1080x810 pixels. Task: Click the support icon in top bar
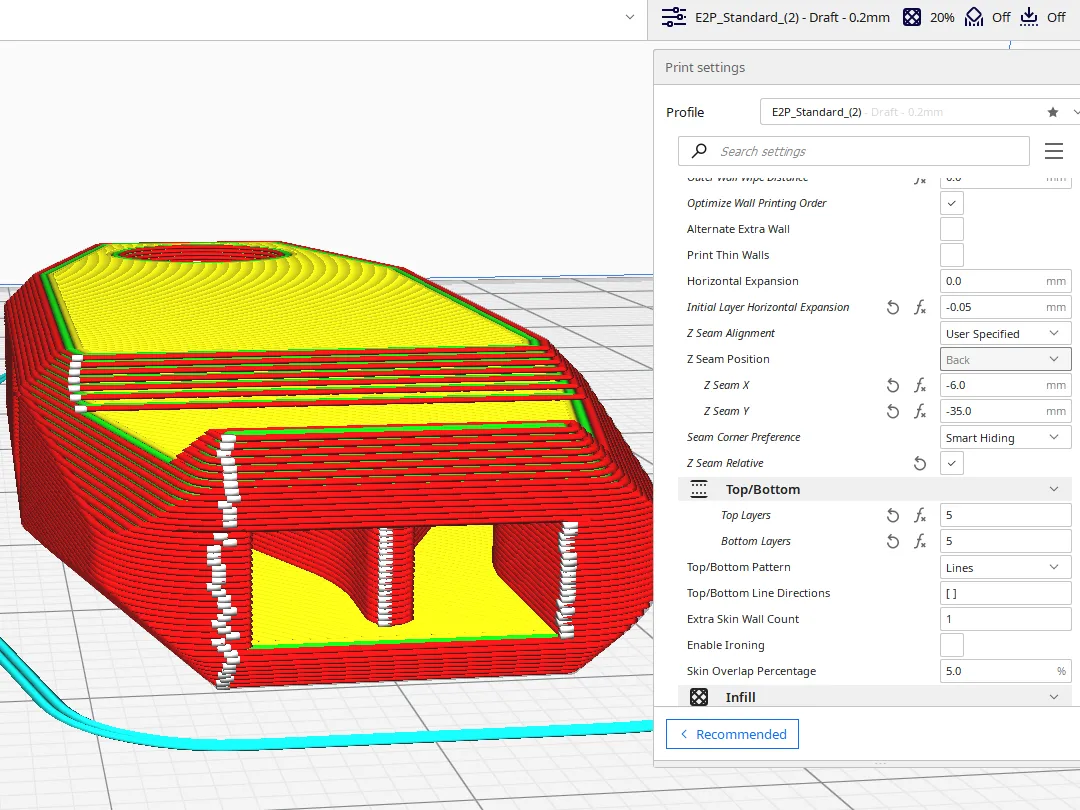pyautogui.click(x=974, y=17)
